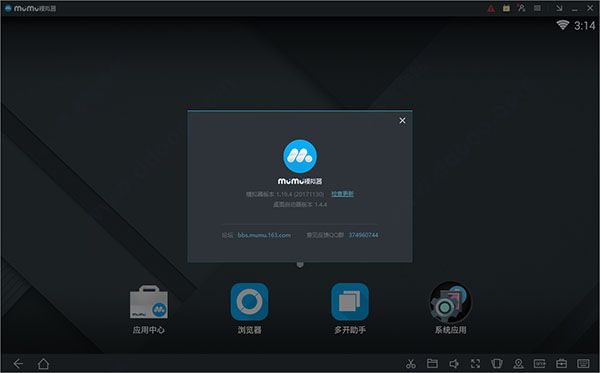Click the install APK icon in bottom toolbar
This screenshot has width=600, height=373.
click(x=540, y=363)
